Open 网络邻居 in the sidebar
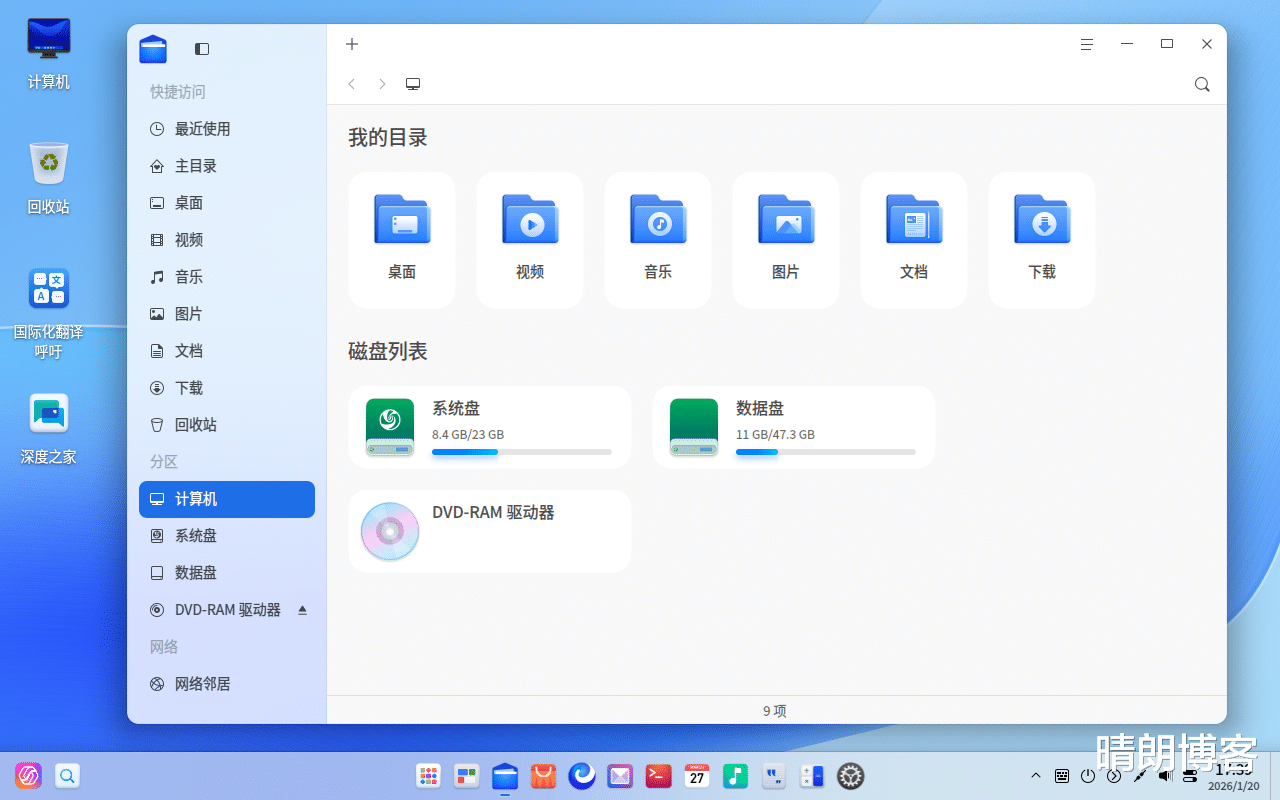Screen dimensions: 1280x800 227,684
